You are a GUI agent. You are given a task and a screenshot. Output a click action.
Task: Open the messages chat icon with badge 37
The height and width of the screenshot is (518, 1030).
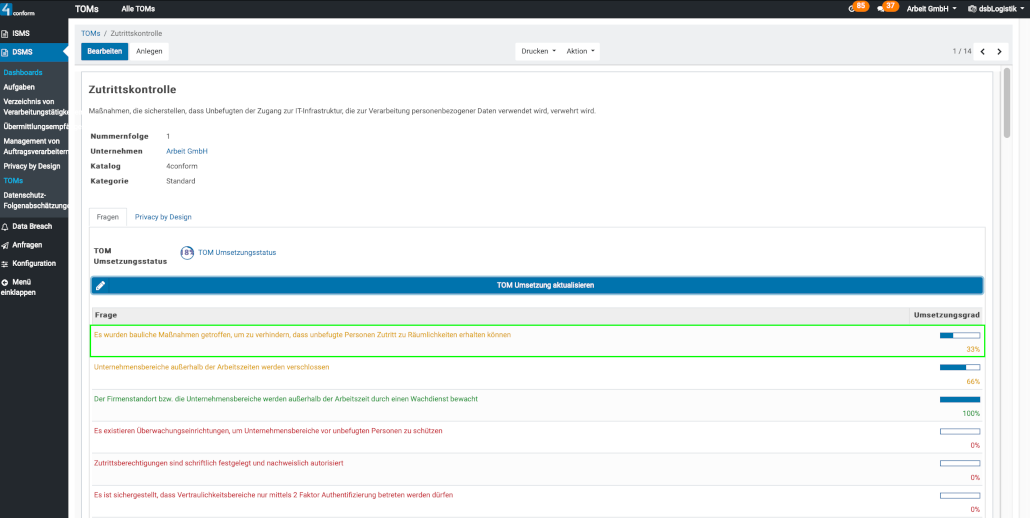pos(881,8)
